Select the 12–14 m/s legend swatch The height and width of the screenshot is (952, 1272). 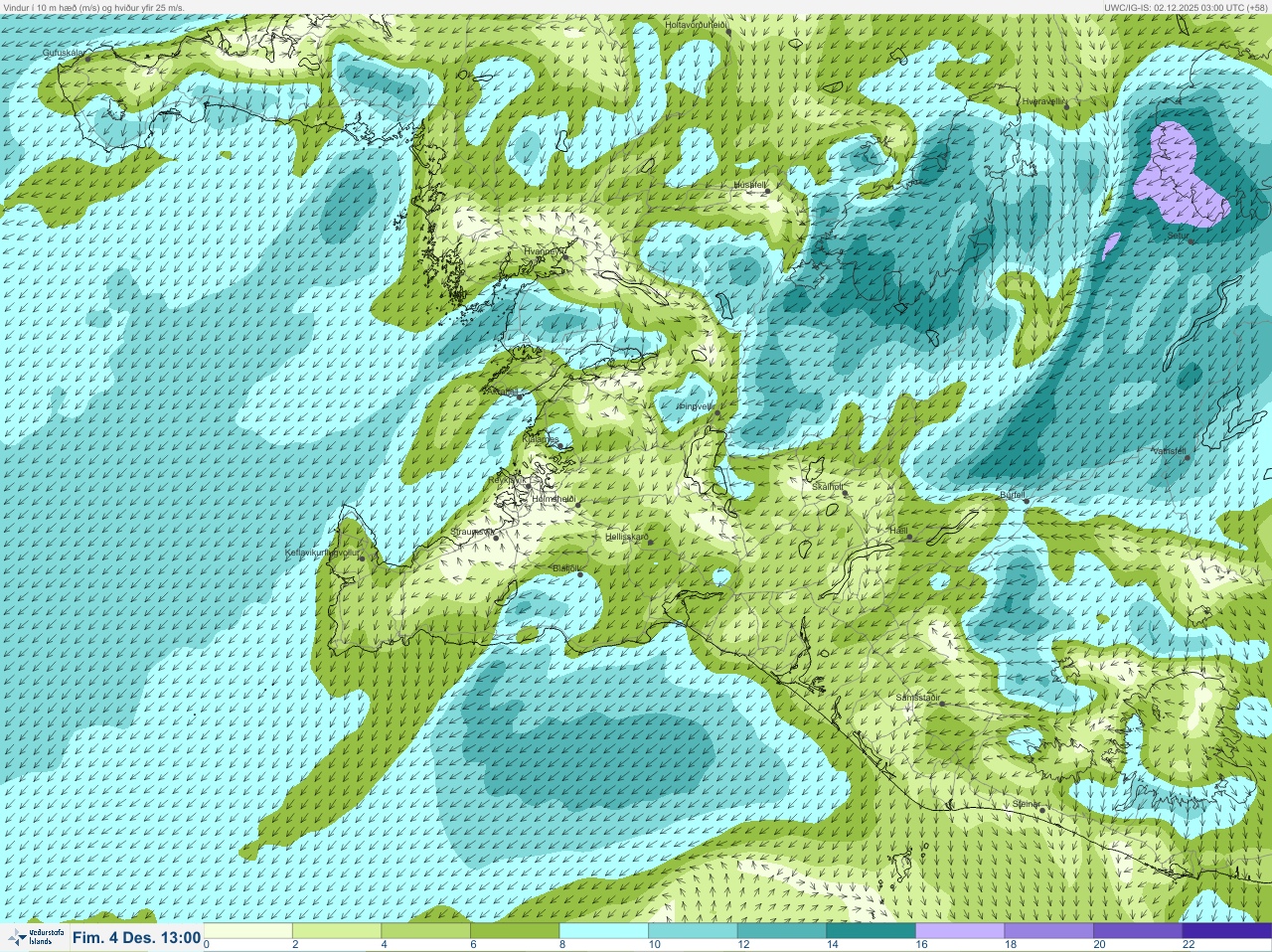point(781,931)
